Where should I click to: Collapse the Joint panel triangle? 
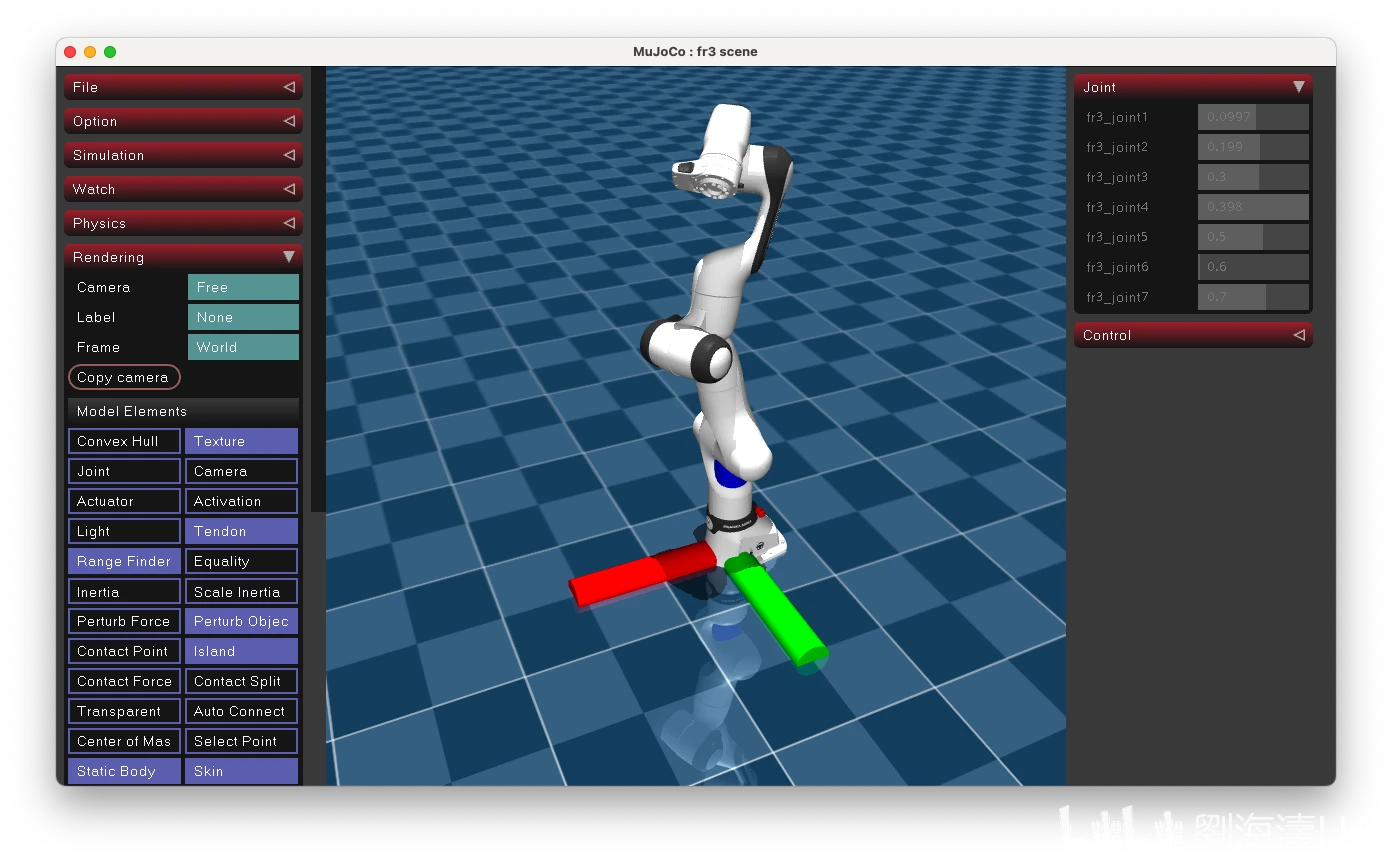(1298, 87)
